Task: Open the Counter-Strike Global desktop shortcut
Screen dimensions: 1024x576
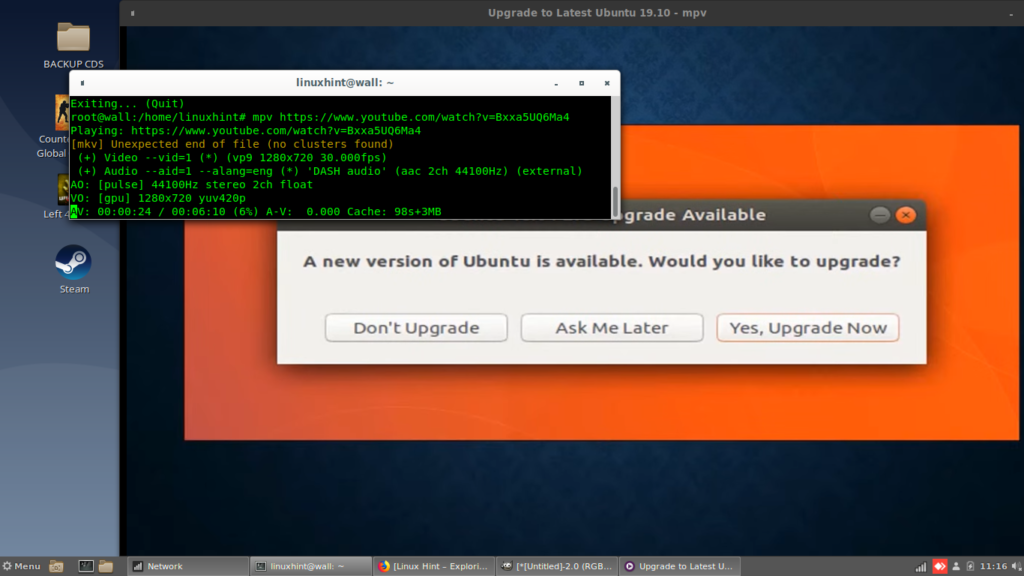Action: [x=54, y=127]
